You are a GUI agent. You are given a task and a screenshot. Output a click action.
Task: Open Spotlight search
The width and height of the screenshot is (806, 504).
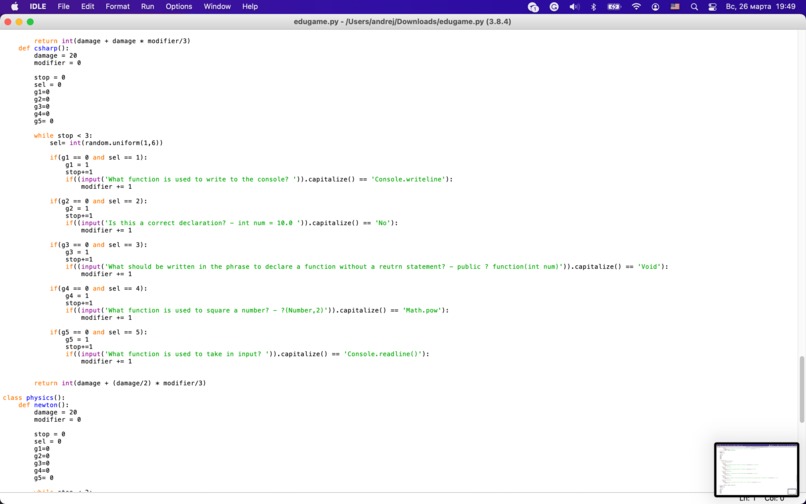coord(694,7)
